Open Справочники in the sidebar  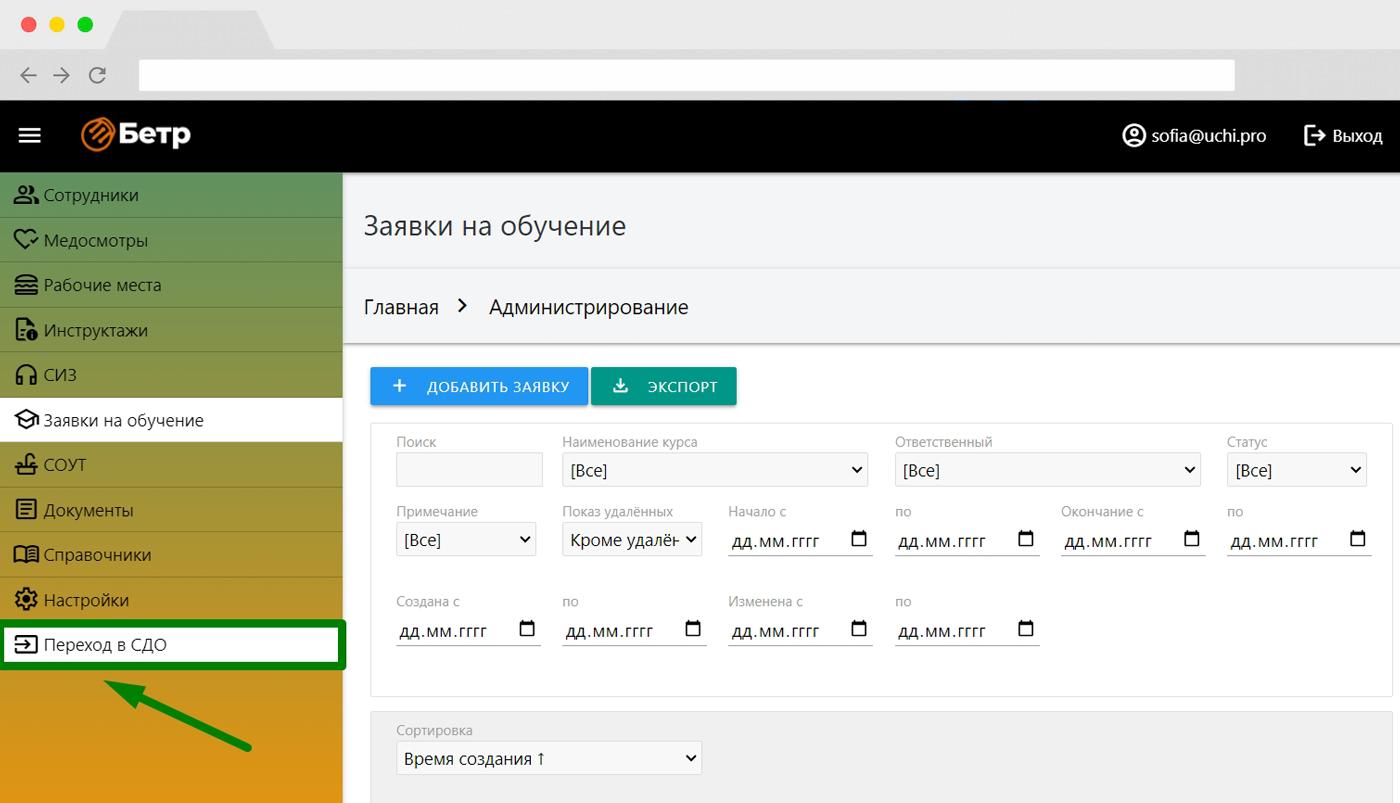(x=171, y=555)
